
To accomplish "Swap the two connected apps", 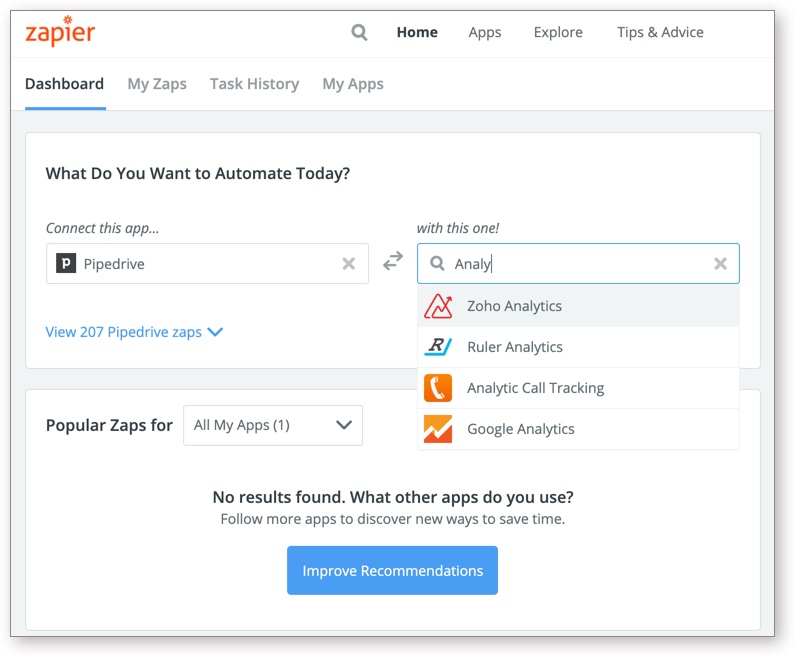I will pos(393,262).
